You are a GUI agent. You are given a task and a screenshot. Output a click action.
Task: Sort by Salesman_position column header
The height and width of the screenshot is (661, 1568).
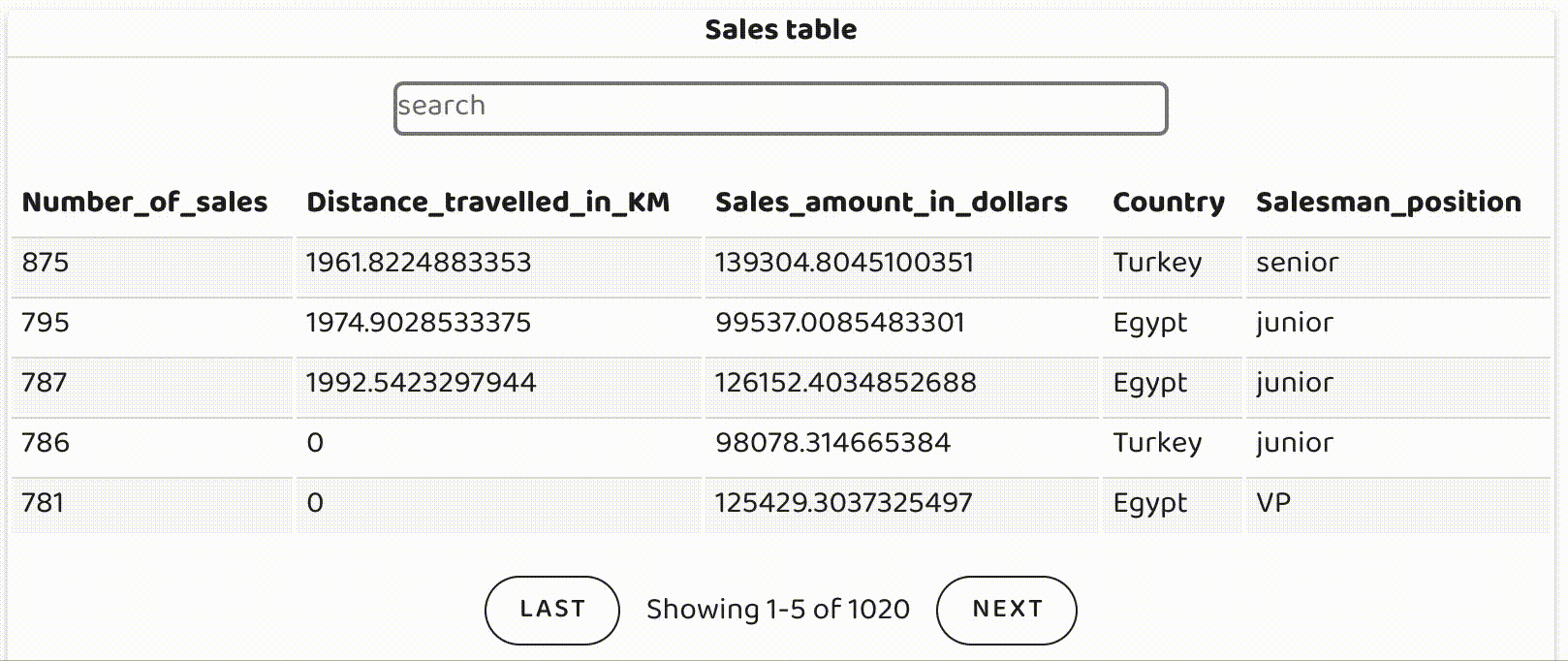point(1388,202)
